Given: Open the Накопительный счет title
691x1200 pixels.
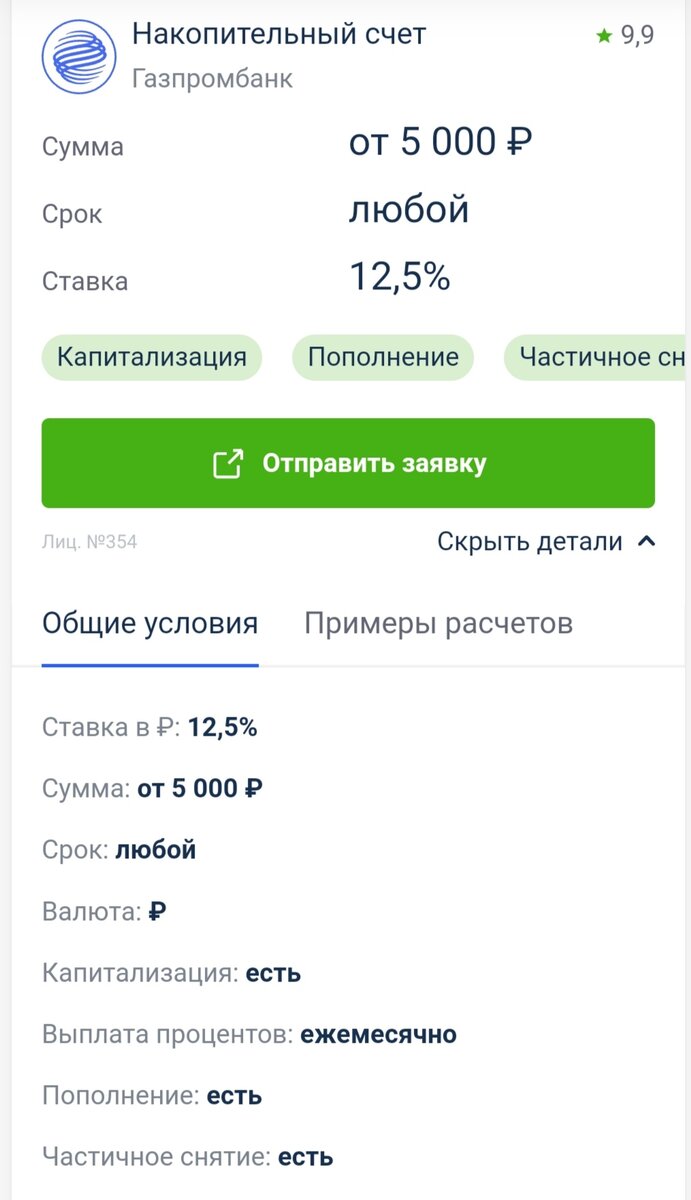Looking at the screenshot, I should point(279,34).
